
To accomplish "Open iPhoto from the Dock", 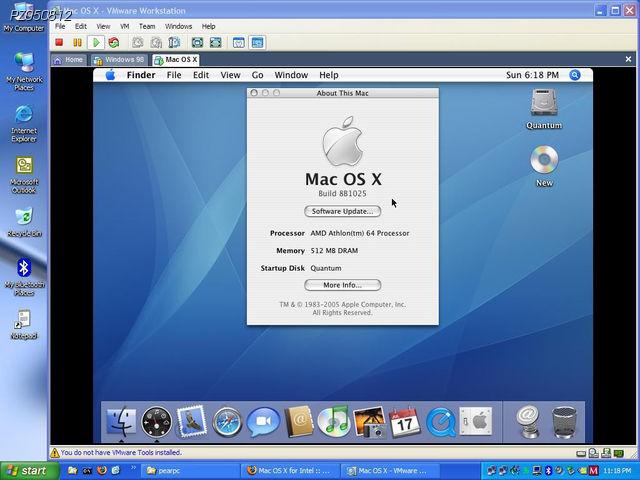I will (x=369, y=422).
